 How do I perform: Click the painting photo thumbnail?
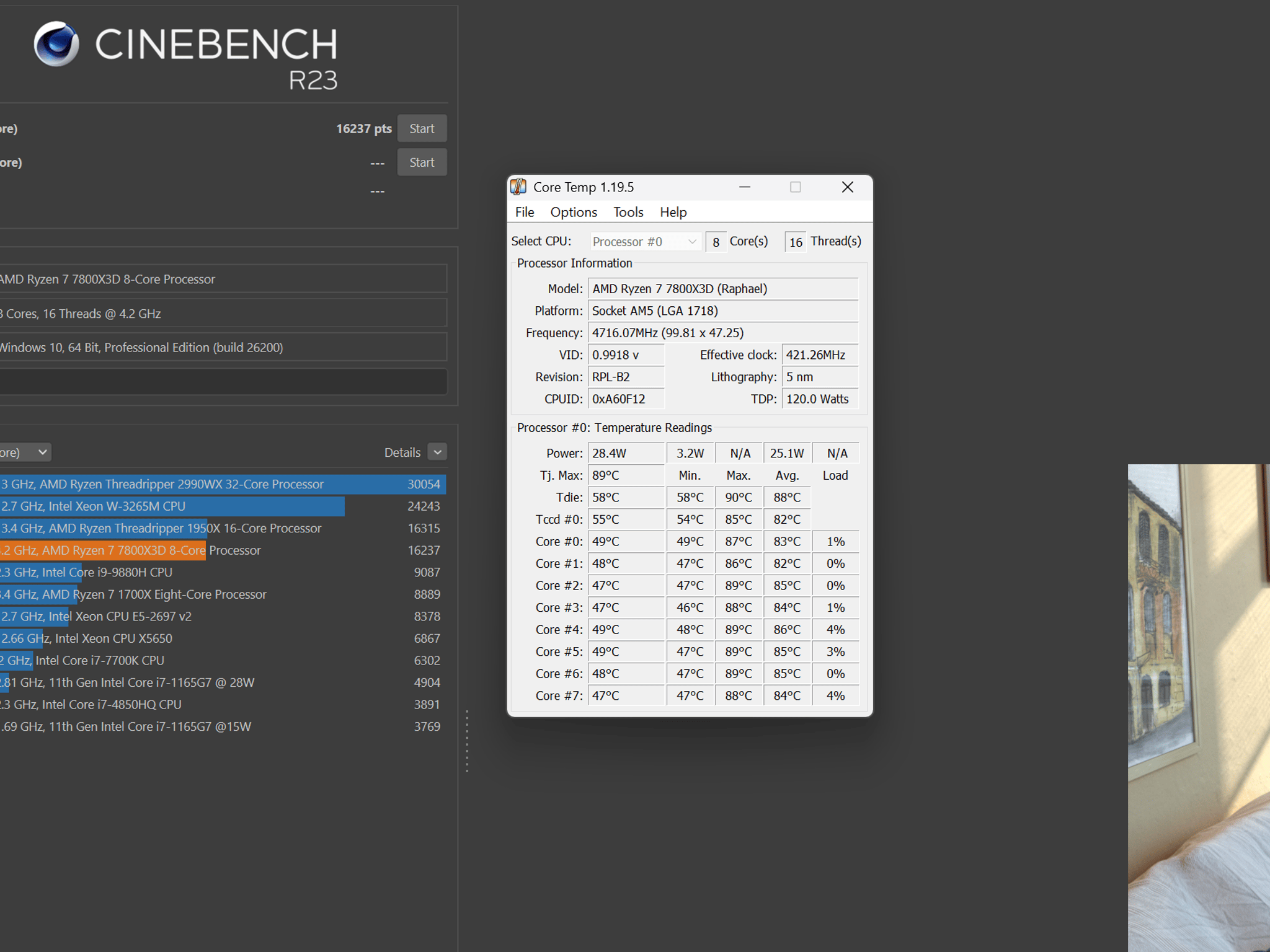click(1199, 708)
